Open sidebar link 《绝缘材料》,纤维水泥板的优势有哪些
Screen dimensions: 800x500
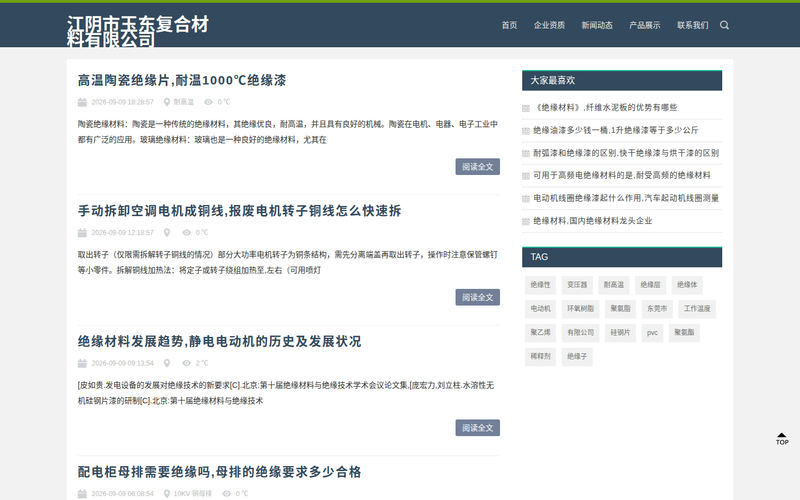(605, 108)
